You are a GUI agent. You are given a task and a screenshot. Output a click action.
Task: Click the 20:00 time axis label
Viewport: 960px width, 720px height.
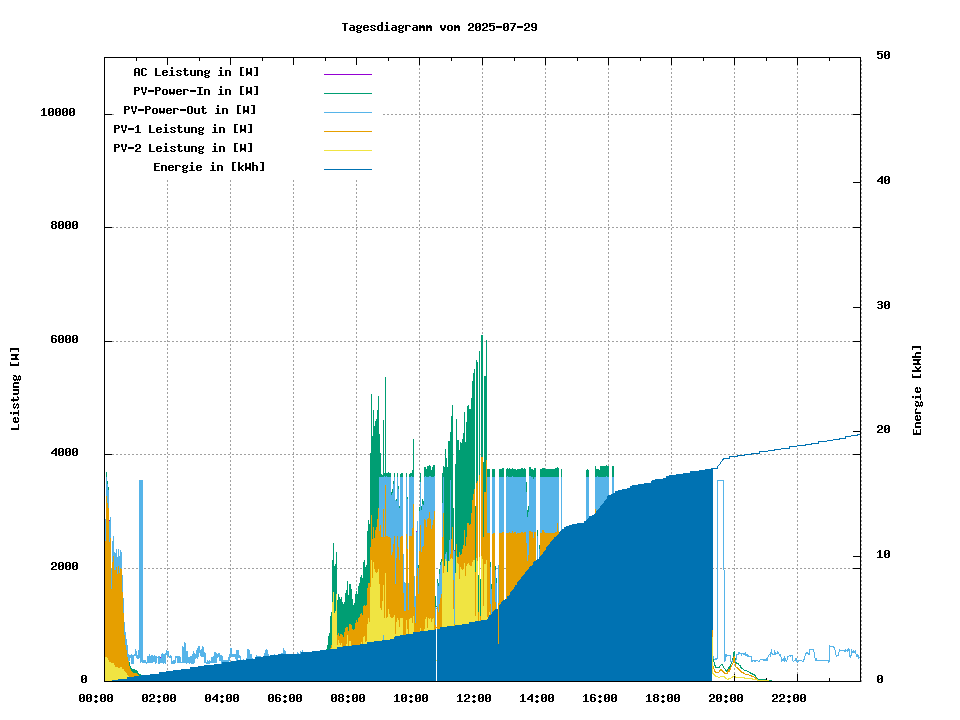726,698
